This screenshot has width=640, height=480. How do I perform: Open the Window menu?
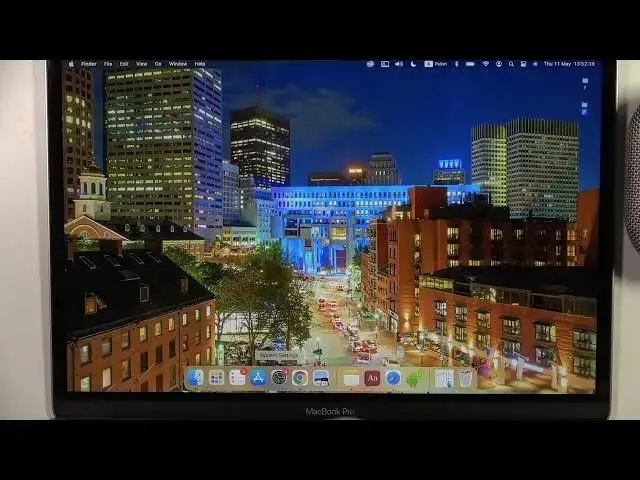(x=178, y=64)
